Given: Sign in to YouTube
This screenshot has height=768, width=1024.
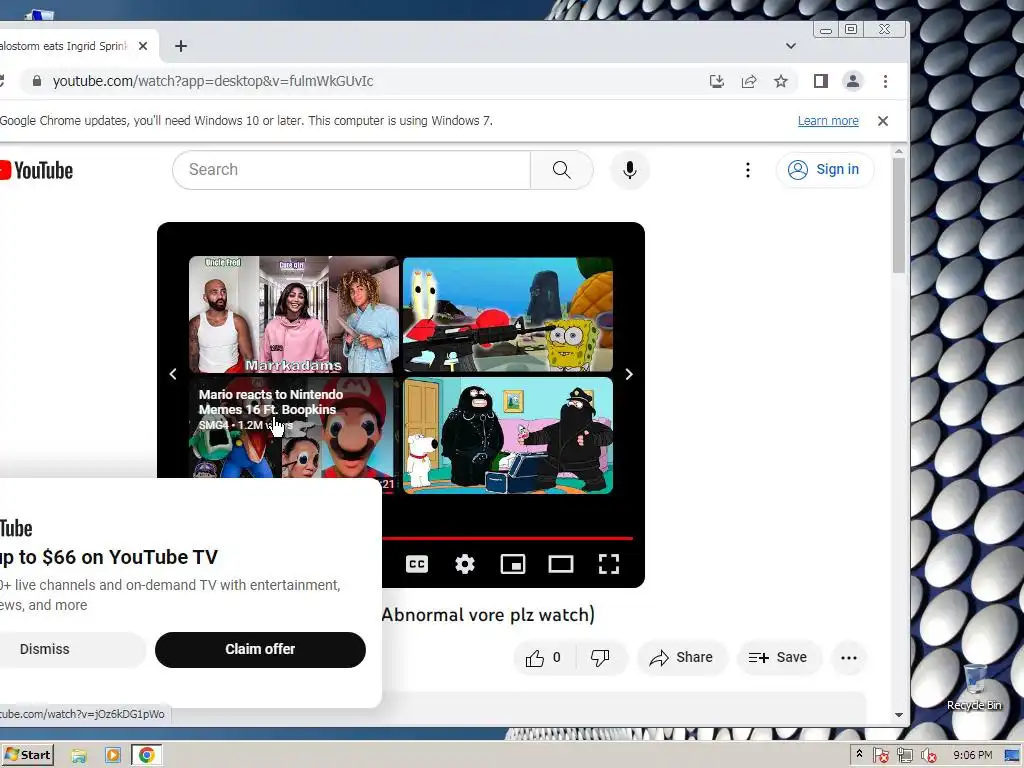Looking at the screenshot, I should click(x=825, y=170).
